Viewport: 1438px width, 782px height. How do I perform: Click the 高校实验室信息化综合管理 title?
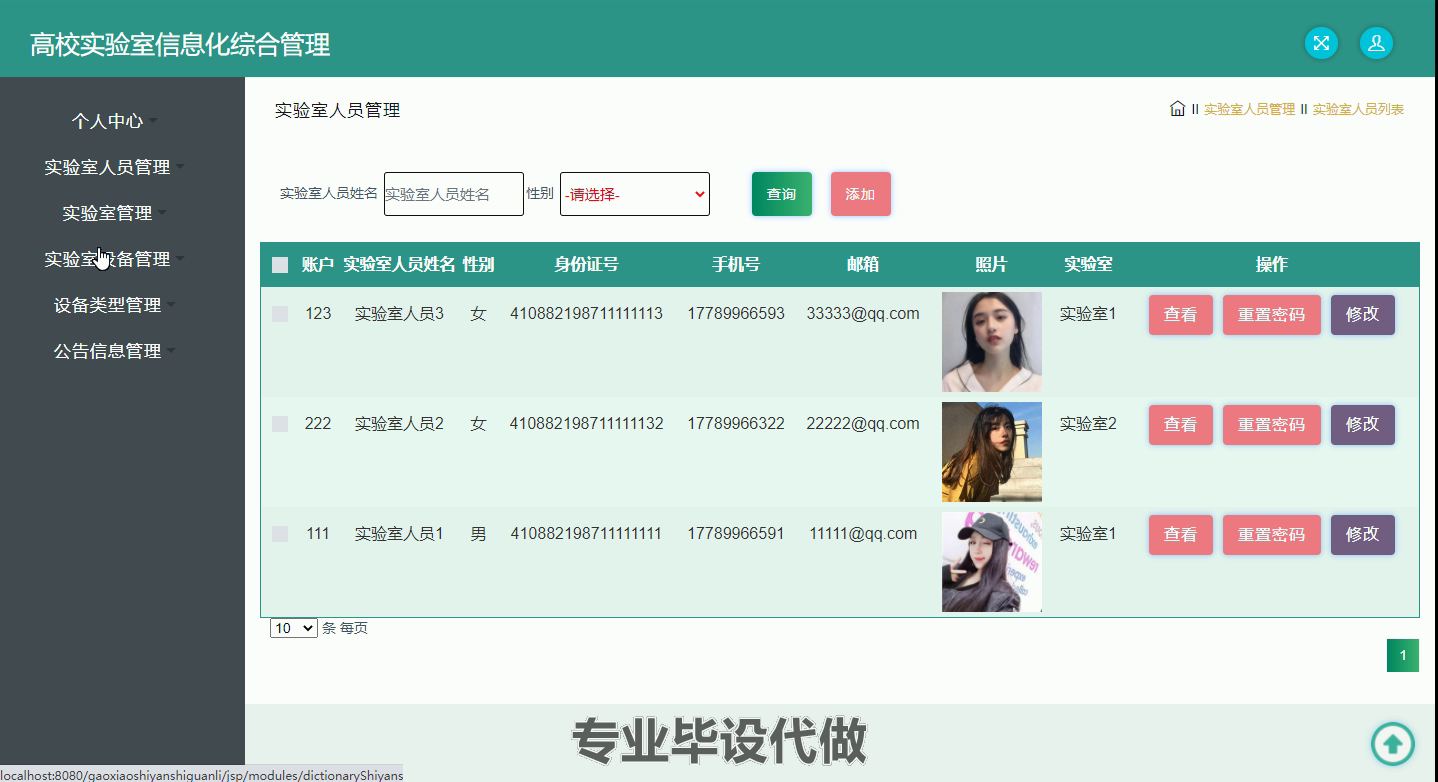[180, 44]
